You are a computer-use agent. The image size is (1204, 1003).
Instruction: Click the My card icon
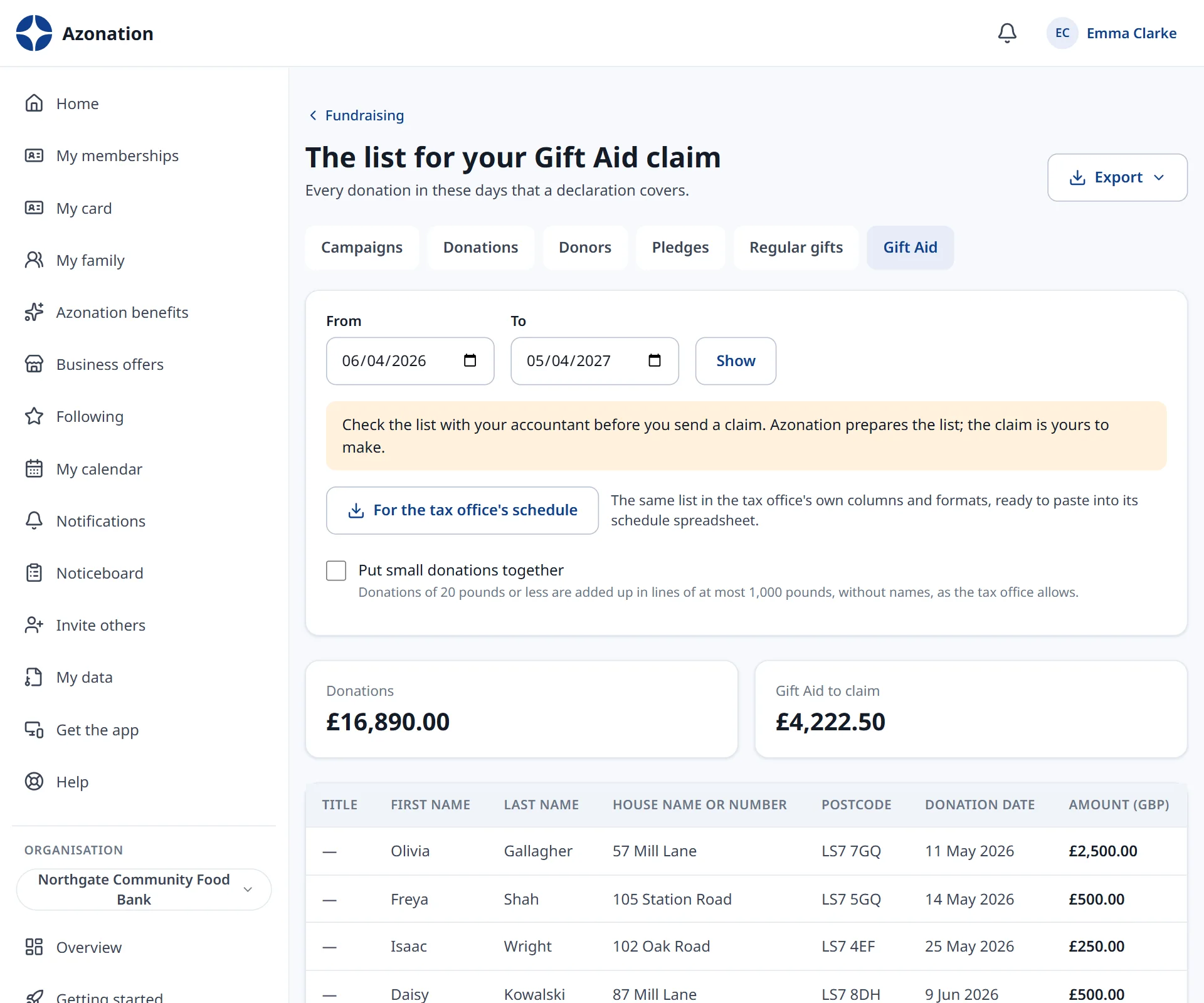click(34, 208)
